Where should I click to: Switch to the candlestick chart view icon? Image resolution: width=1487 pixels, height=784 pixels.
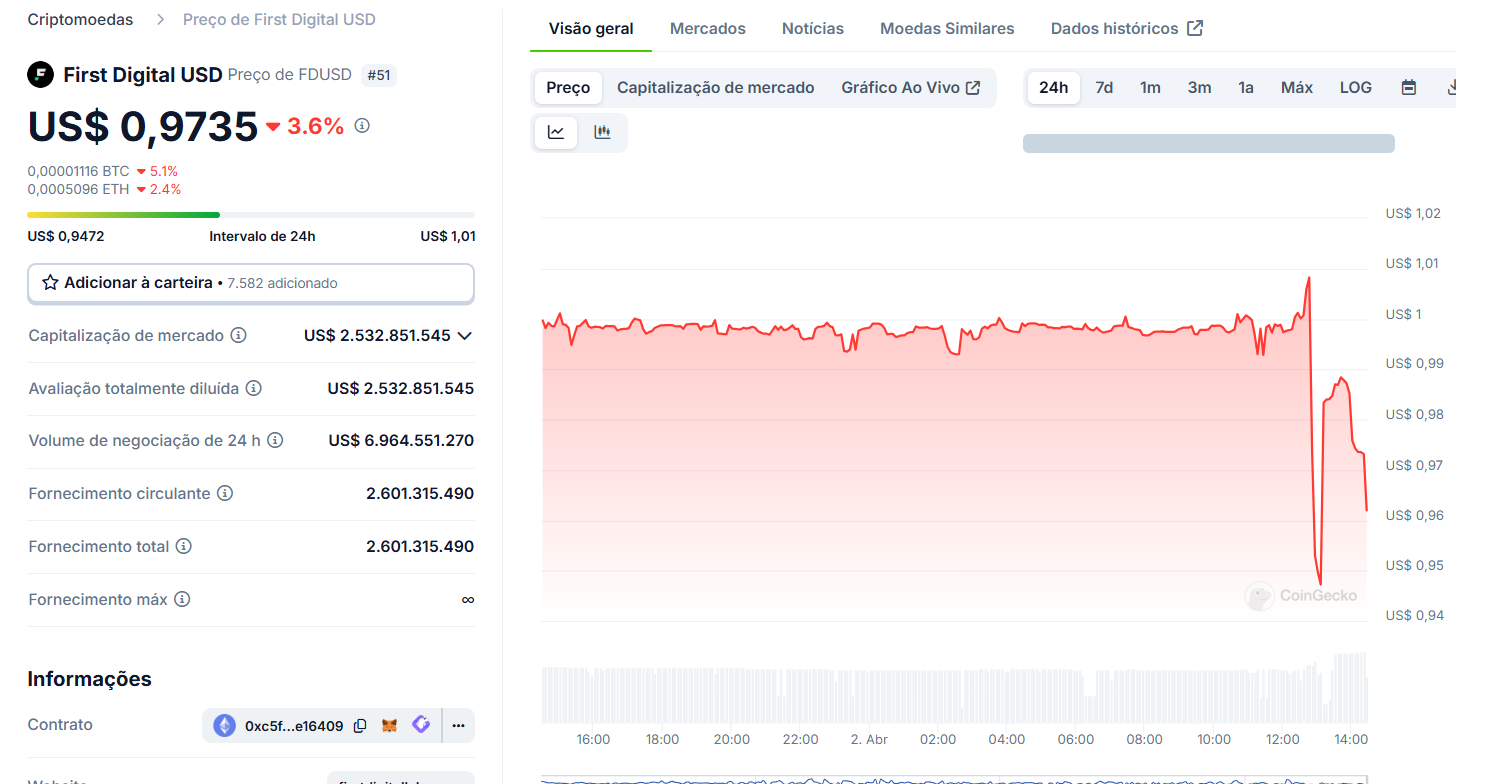pos(602,132)
